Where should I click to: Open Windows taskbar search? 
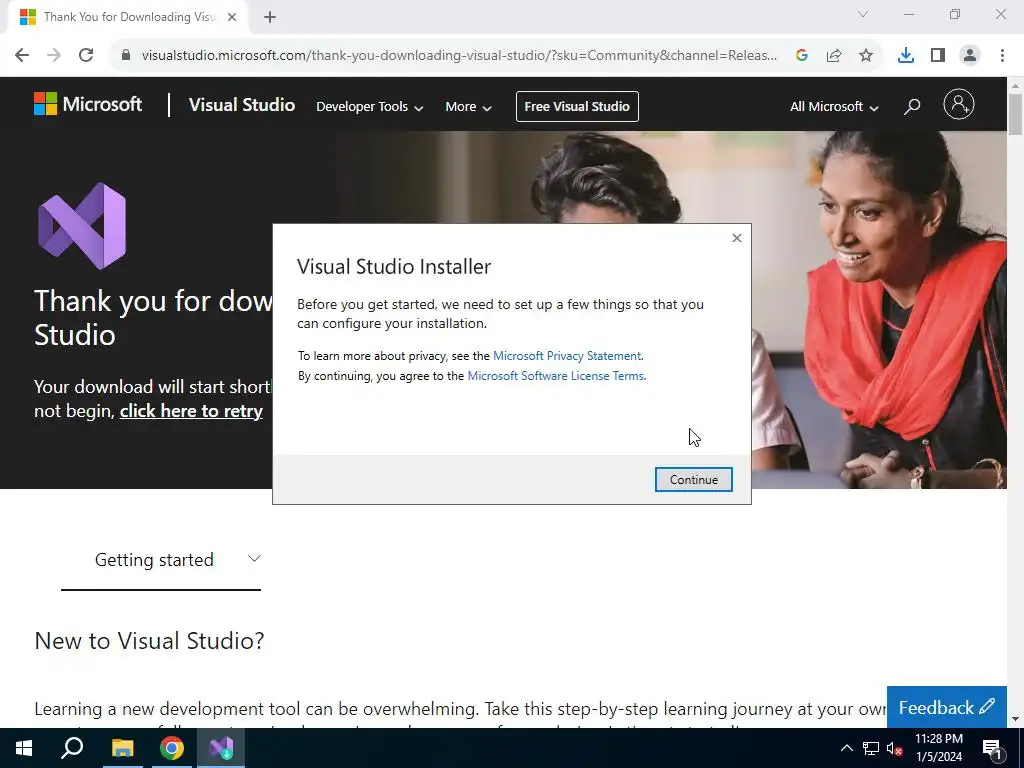coord(72,748)
